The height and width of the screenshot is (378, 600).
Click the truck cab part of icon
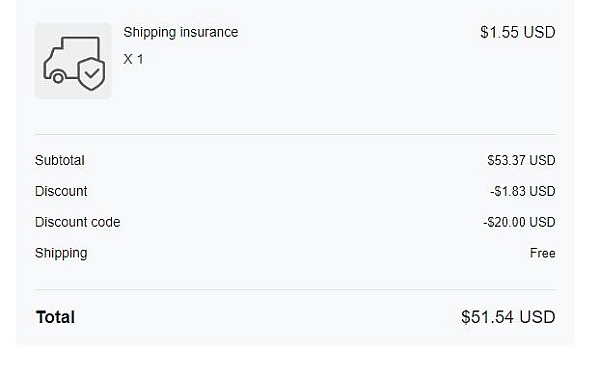(x=52, y=60)
